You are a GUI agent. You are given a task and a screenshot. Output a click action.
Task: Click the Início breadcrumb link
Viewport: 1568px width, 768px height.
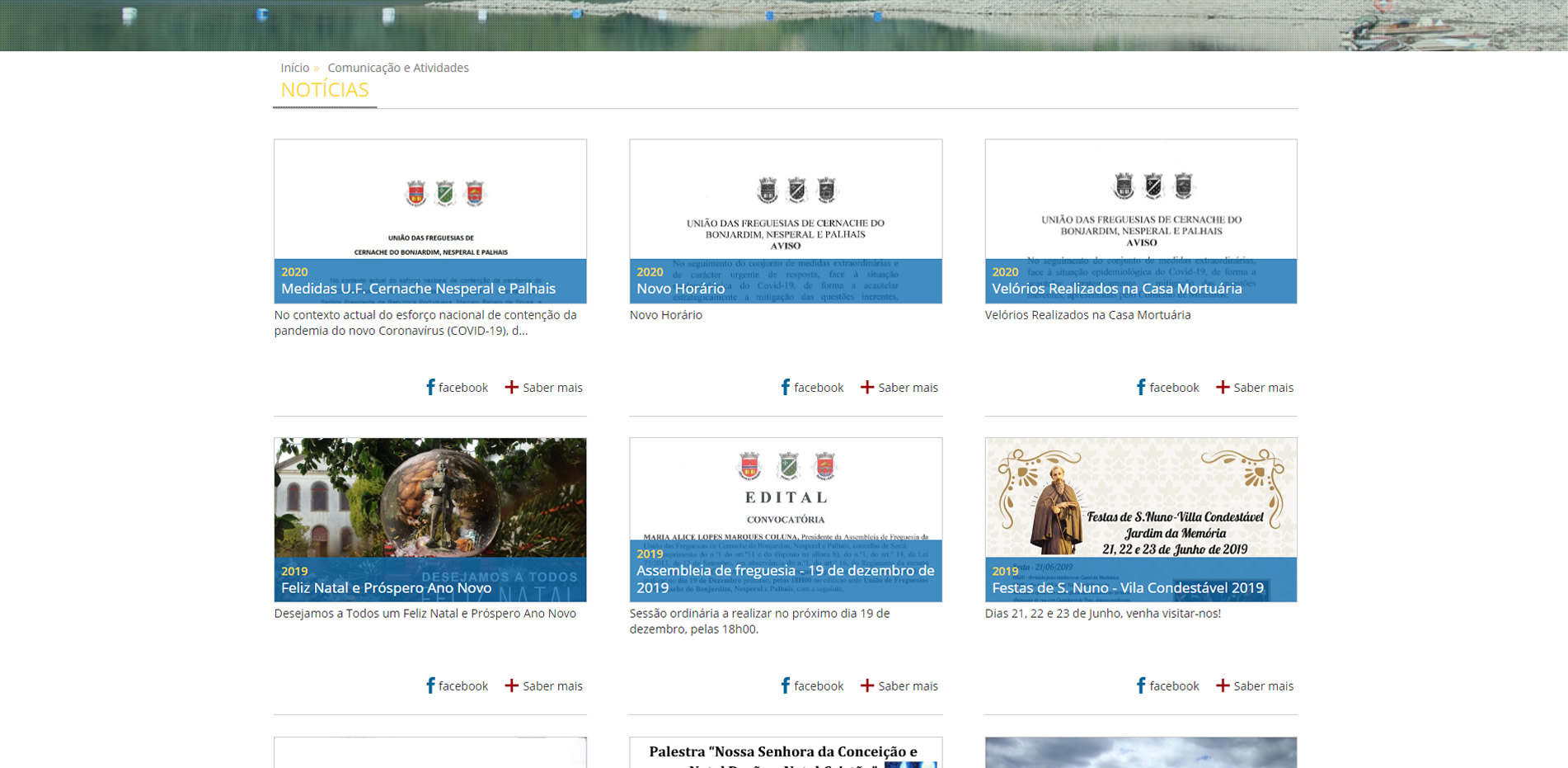(x=294, y=68)
